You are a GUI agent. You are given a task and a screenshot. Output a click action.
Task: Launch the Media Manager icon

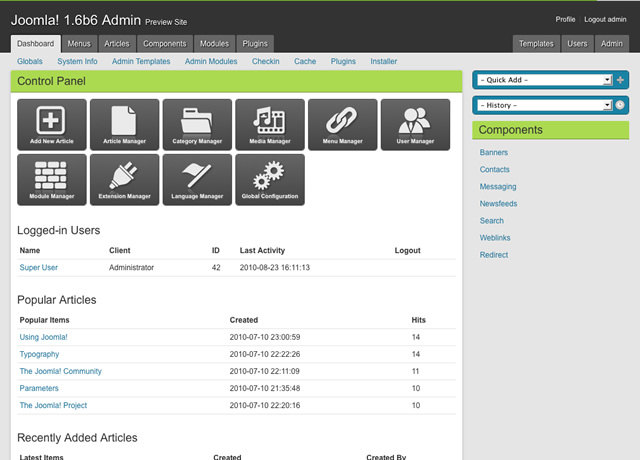[x=270, y=124]
